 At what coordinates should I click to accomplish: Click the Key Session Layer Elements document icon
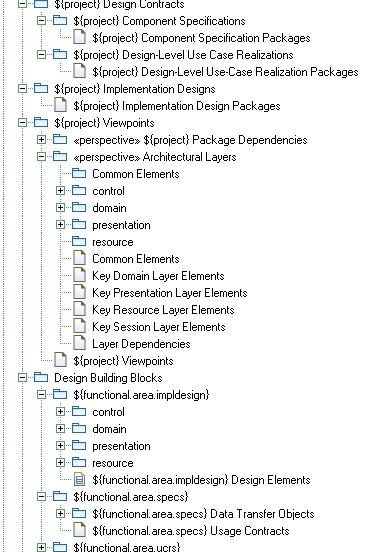[x=79, y=326]
